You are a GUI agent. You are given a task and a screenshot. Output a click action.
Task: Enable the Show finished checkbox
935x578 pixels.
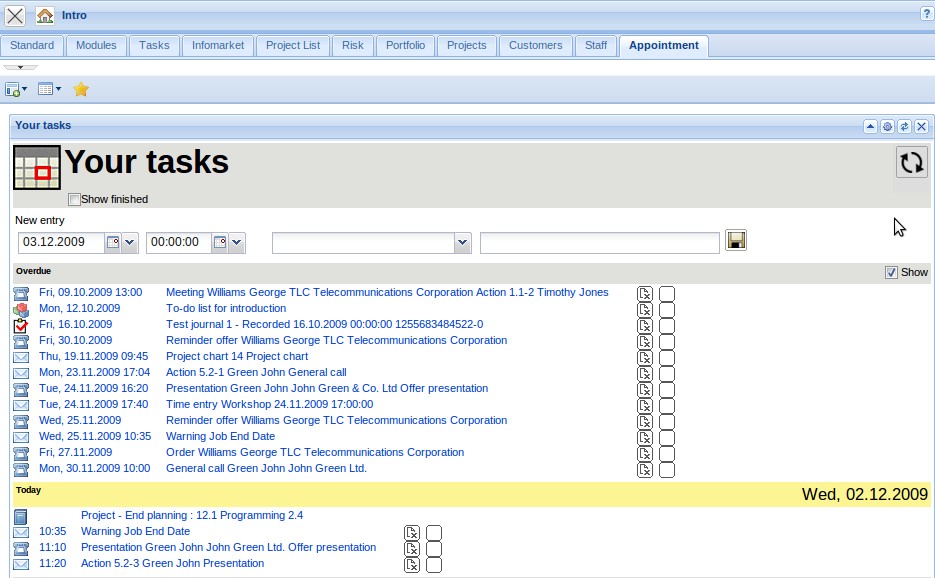coord(74,200)
